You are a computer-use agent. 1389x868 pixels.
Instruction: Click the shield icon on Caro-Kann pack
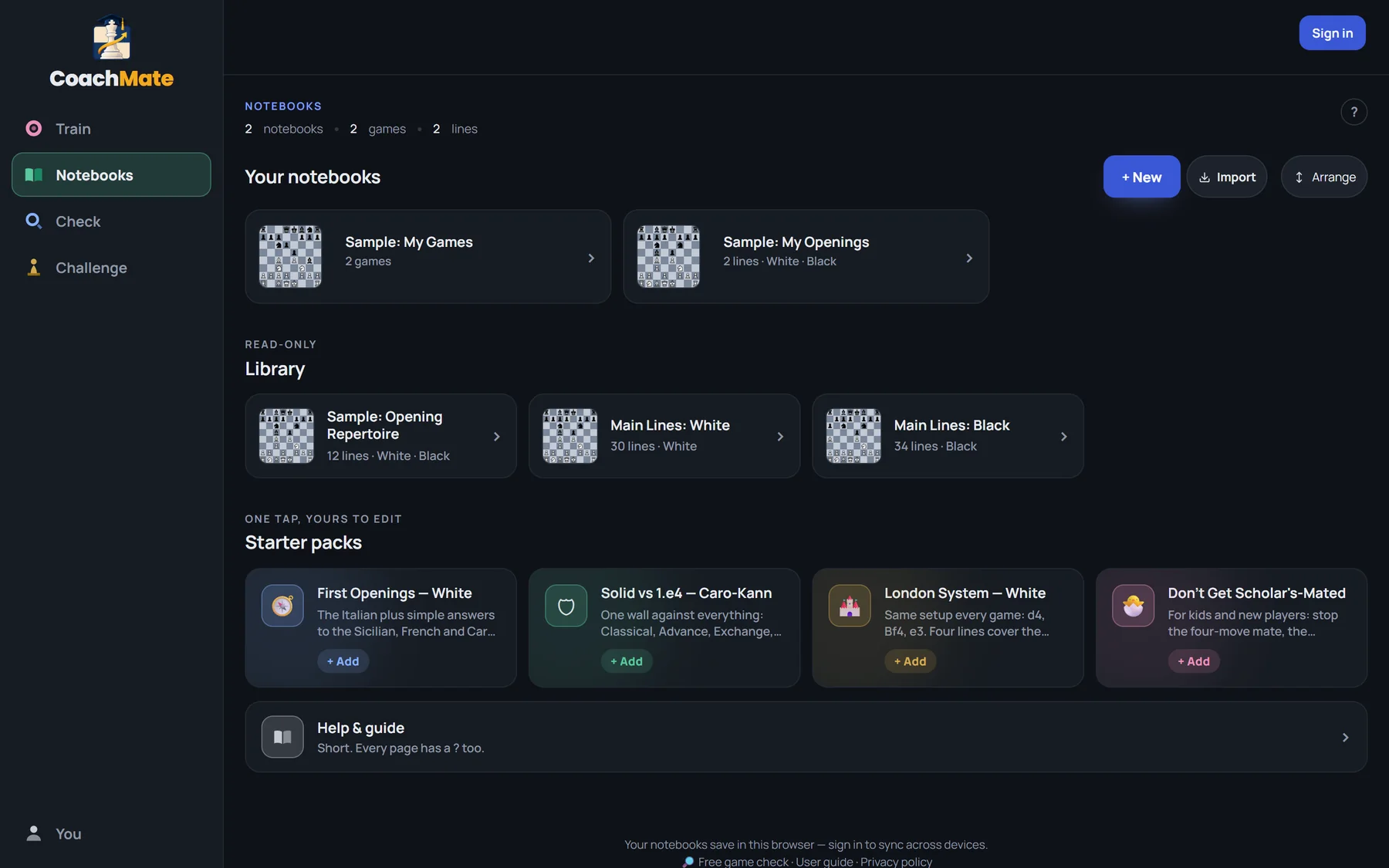(x=566, y=606)
